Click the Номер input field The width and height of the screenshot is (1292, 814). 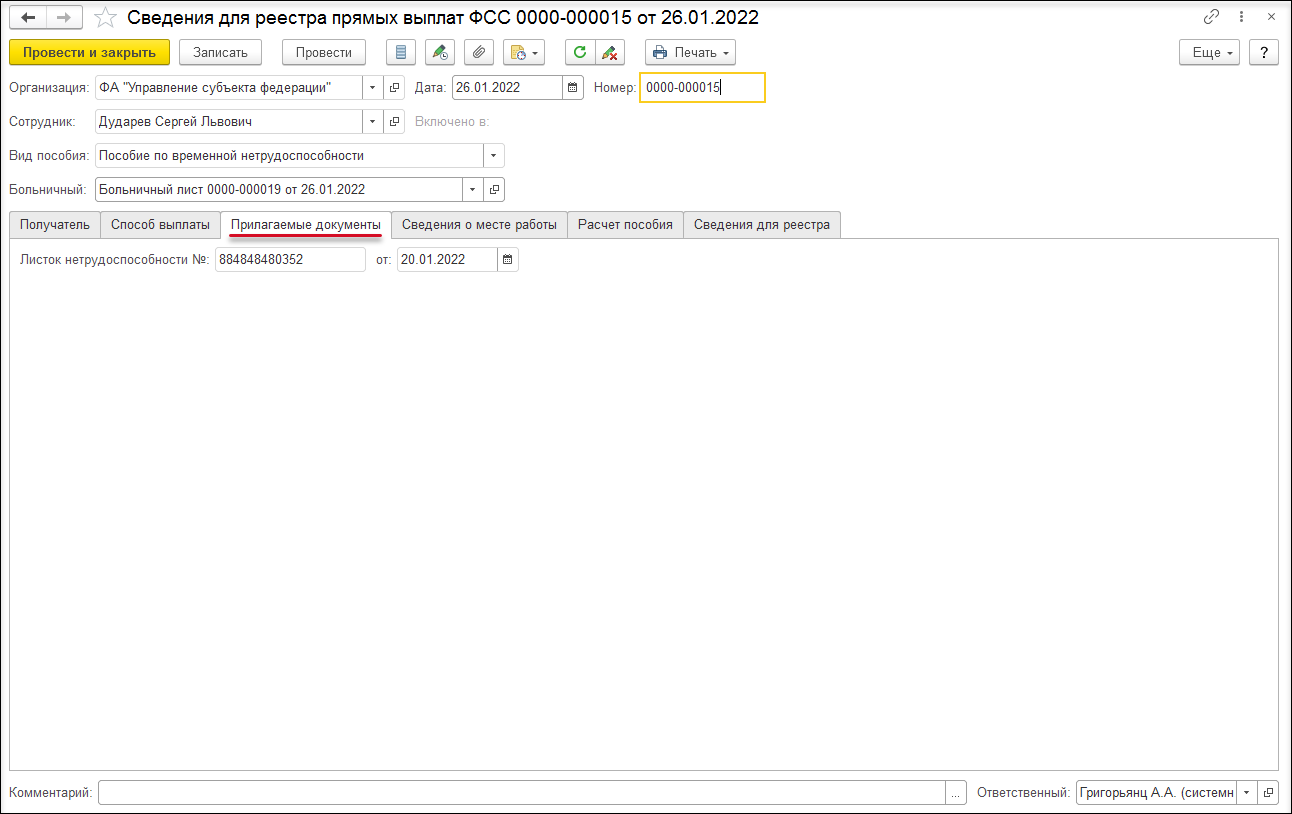tap(702, 88)
